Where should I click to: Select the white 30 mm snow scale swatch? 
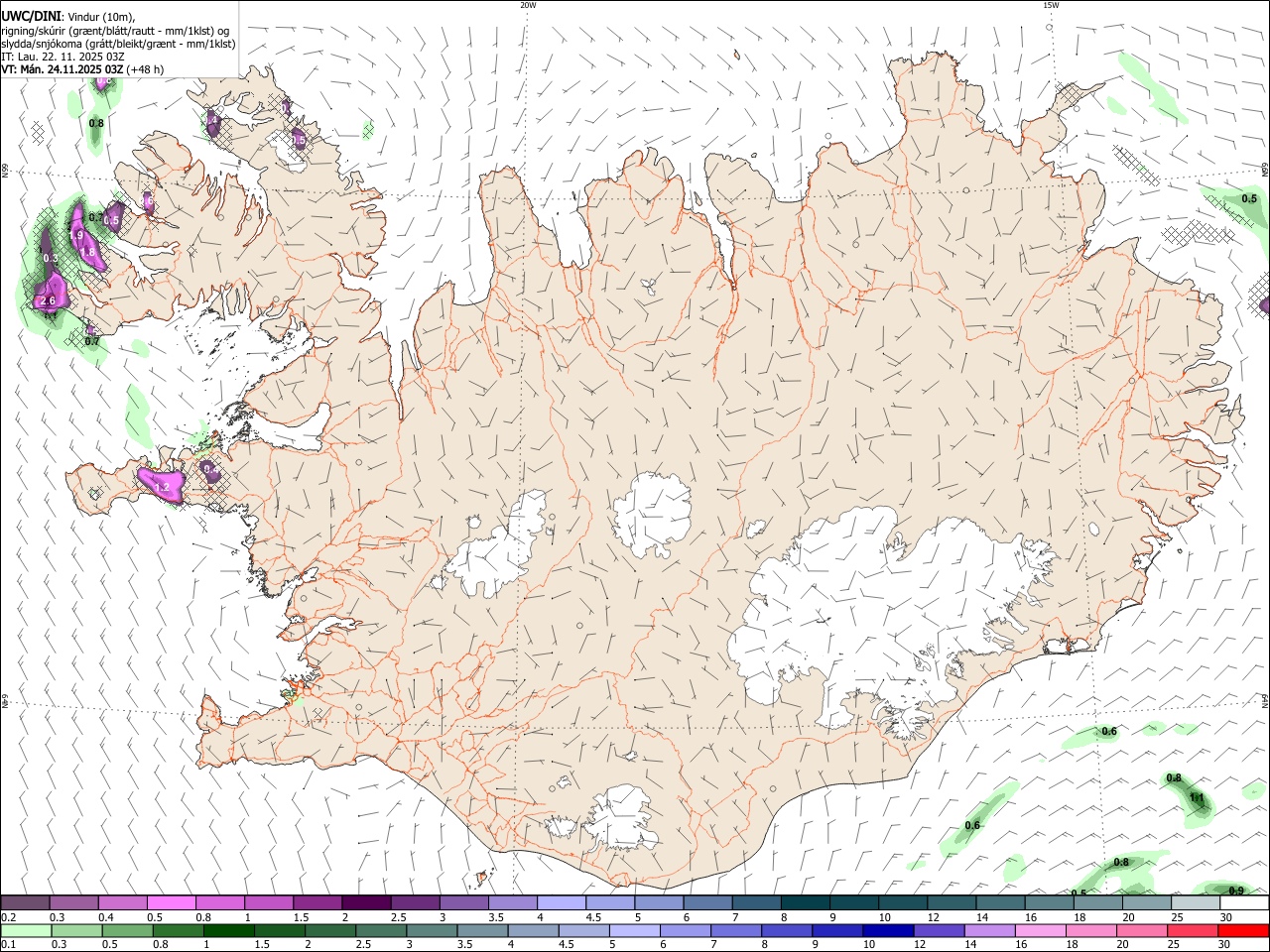coord(1243,902)
